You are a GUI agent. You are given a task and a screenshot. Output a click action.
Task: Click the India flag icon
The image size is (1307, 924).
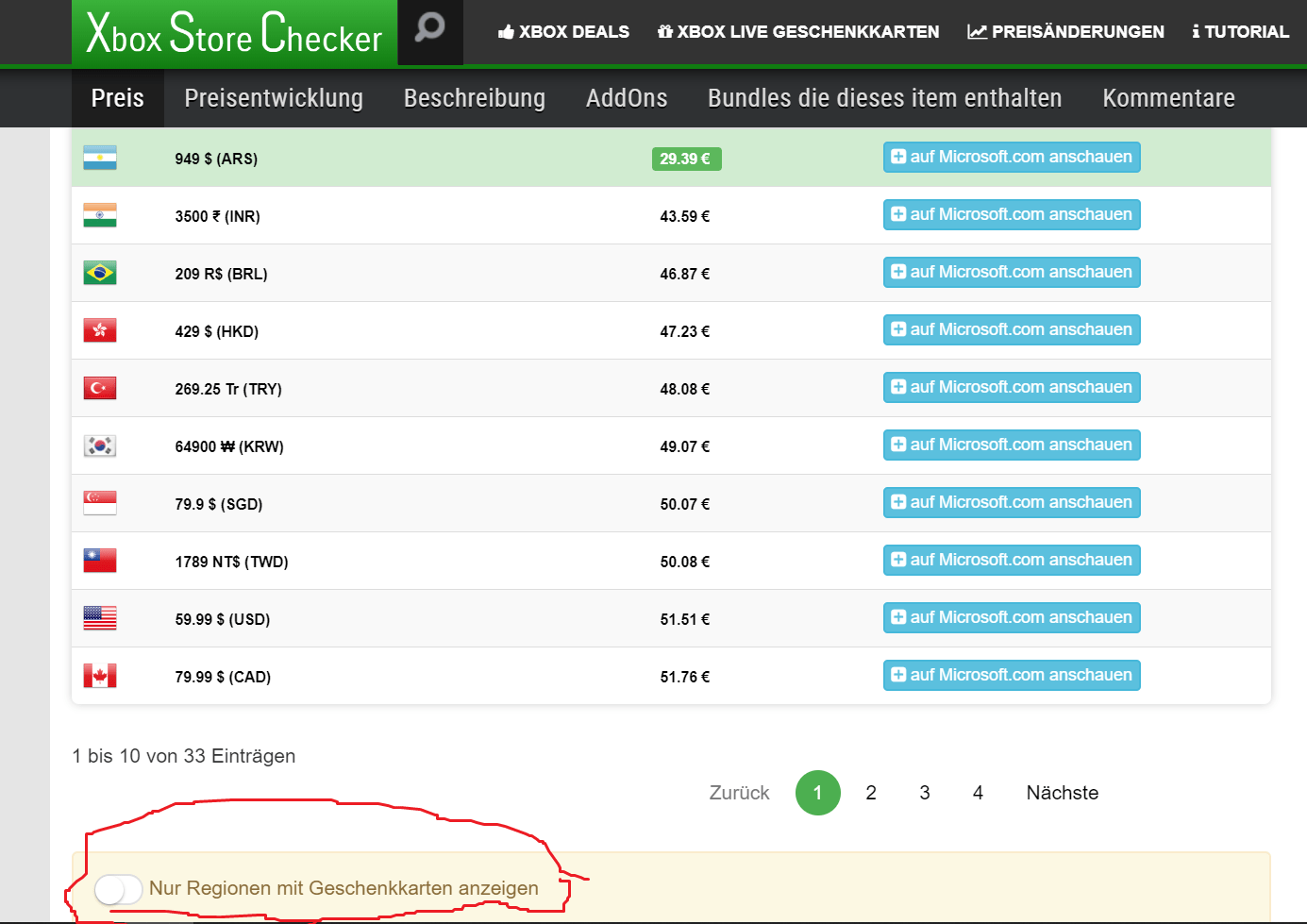[100, 215]
